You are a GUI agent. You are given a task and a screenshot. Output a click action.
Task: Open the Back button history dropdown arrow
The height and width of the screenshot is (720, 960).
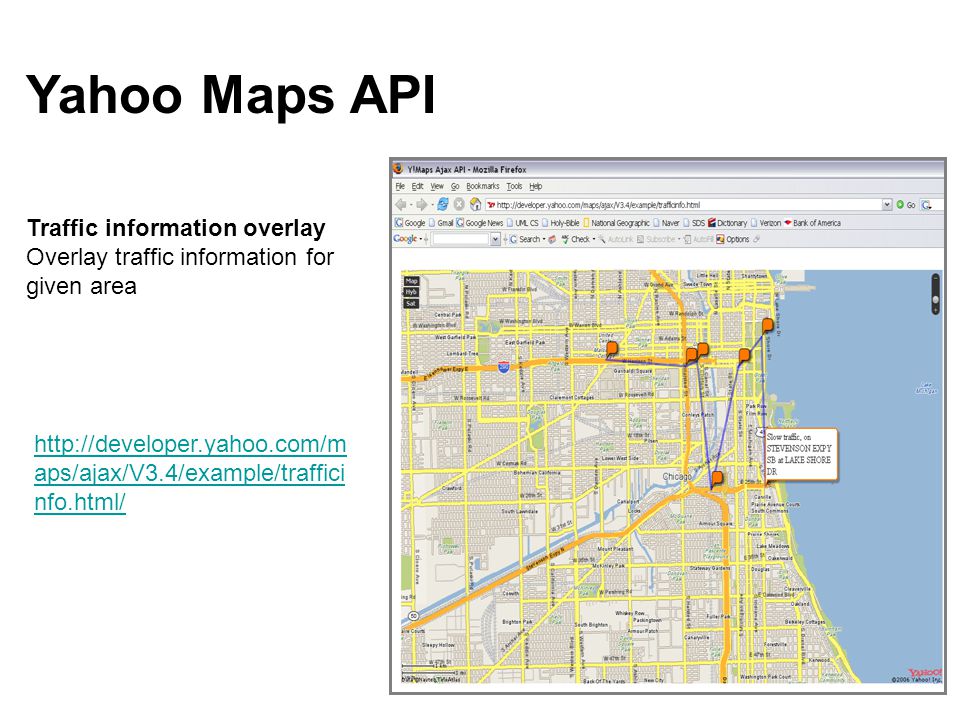(x=411, y=205)
